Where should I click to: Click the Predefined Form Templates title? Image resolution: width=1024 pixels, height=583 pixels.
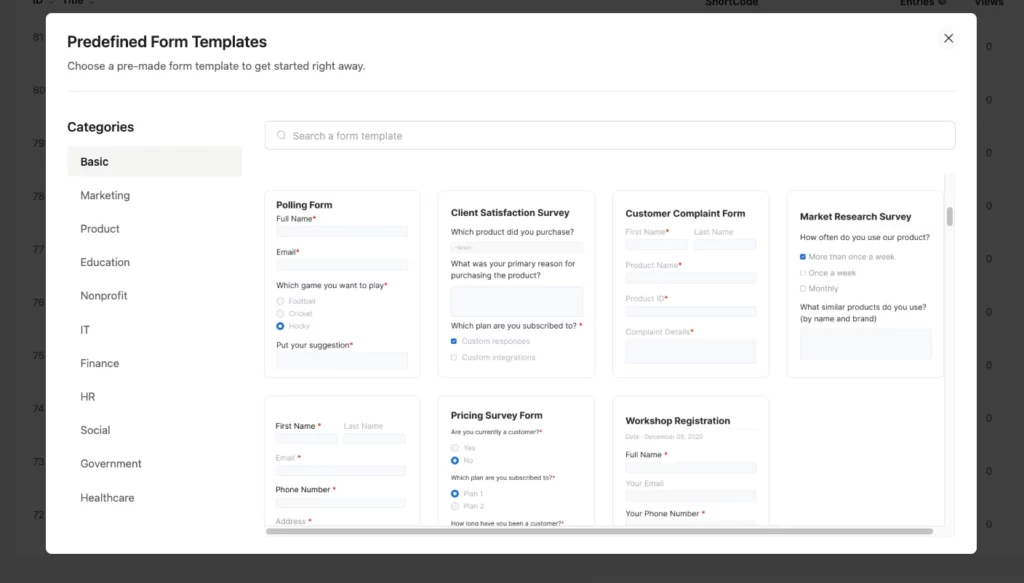(167, 42)
